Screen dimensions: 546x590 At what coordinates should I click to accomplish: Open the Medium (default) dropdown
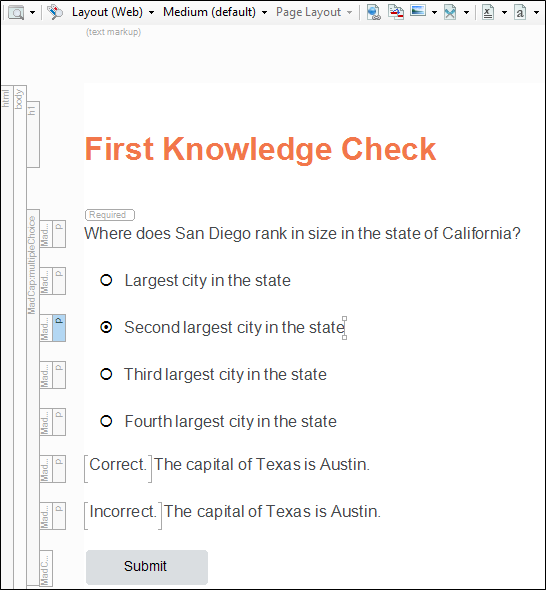point(215,12)
